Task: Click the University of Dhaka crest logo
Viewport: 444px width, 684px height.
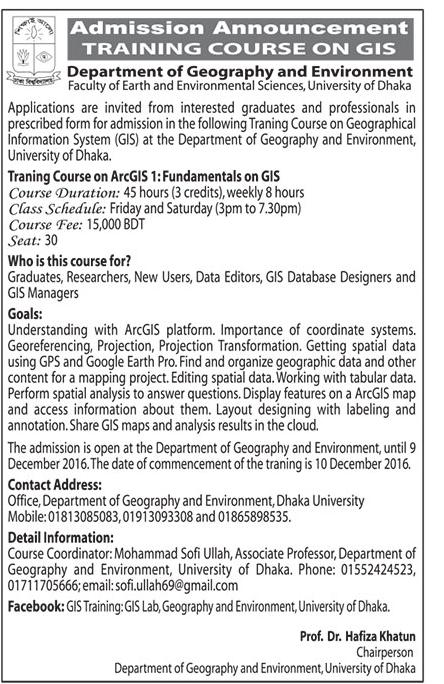Action: pyautogui.click(x=34, y=51)
